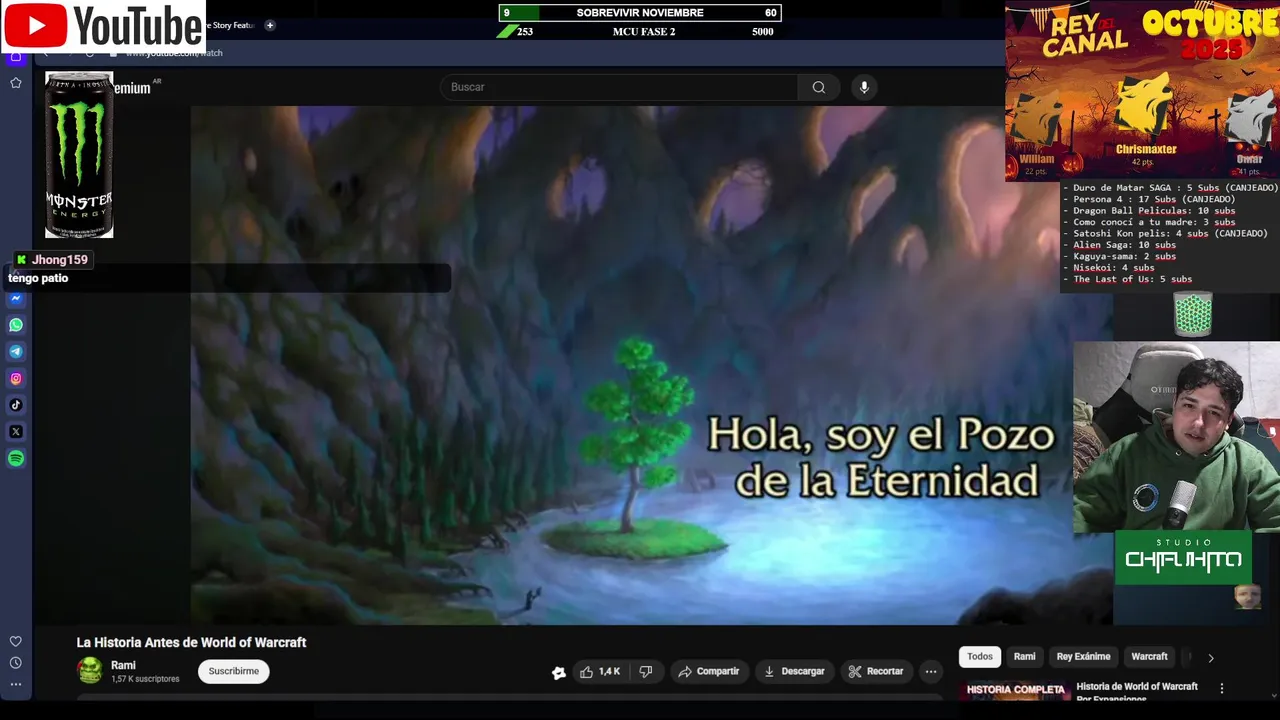Open X (Twitter) from the browser sidebar
The image size is (1280, 720).
pos(16,432)
